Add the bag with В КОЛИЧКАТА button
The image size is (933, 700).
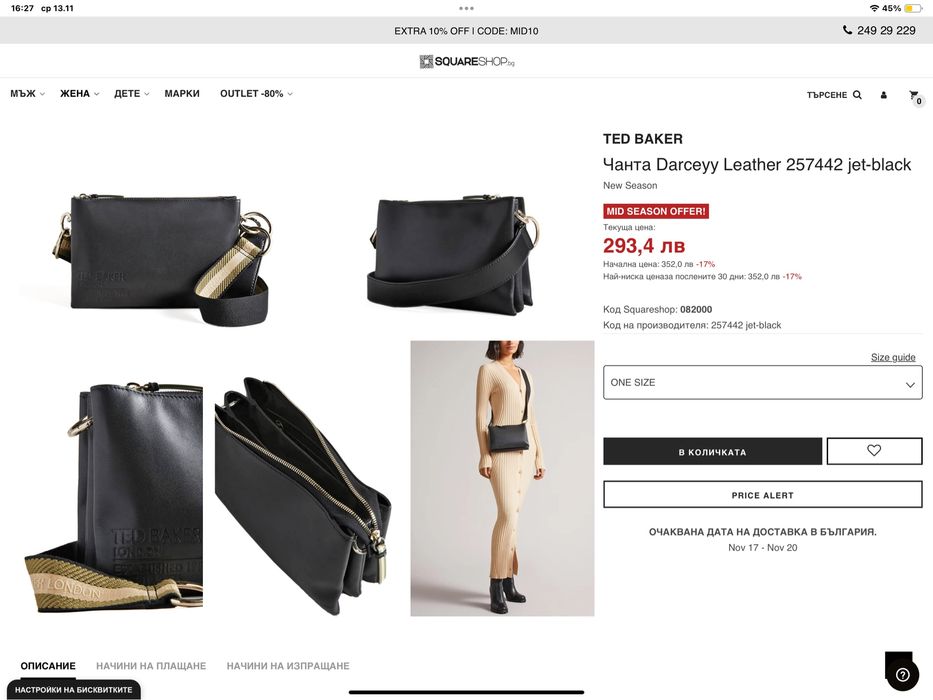pyautogui.click(x=712, y=452)
